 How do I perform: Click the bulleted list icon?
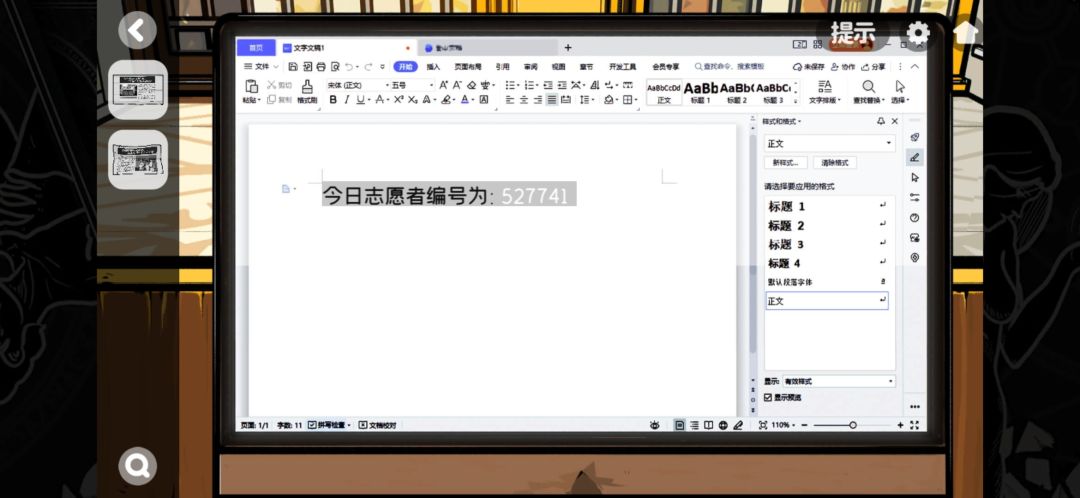coord(510,85)
